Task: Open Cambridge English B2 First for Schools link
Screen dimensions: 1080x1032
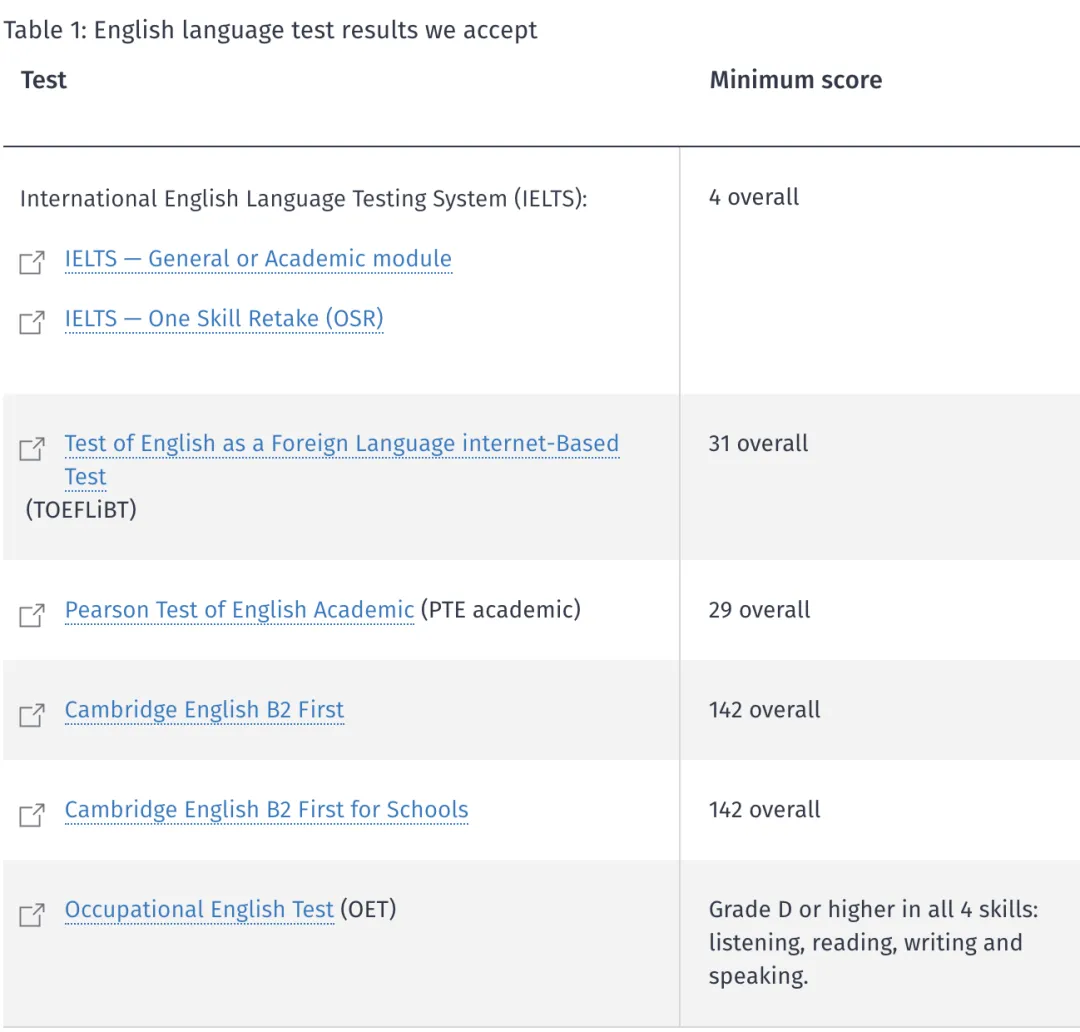Action: (x=267, y=809)
